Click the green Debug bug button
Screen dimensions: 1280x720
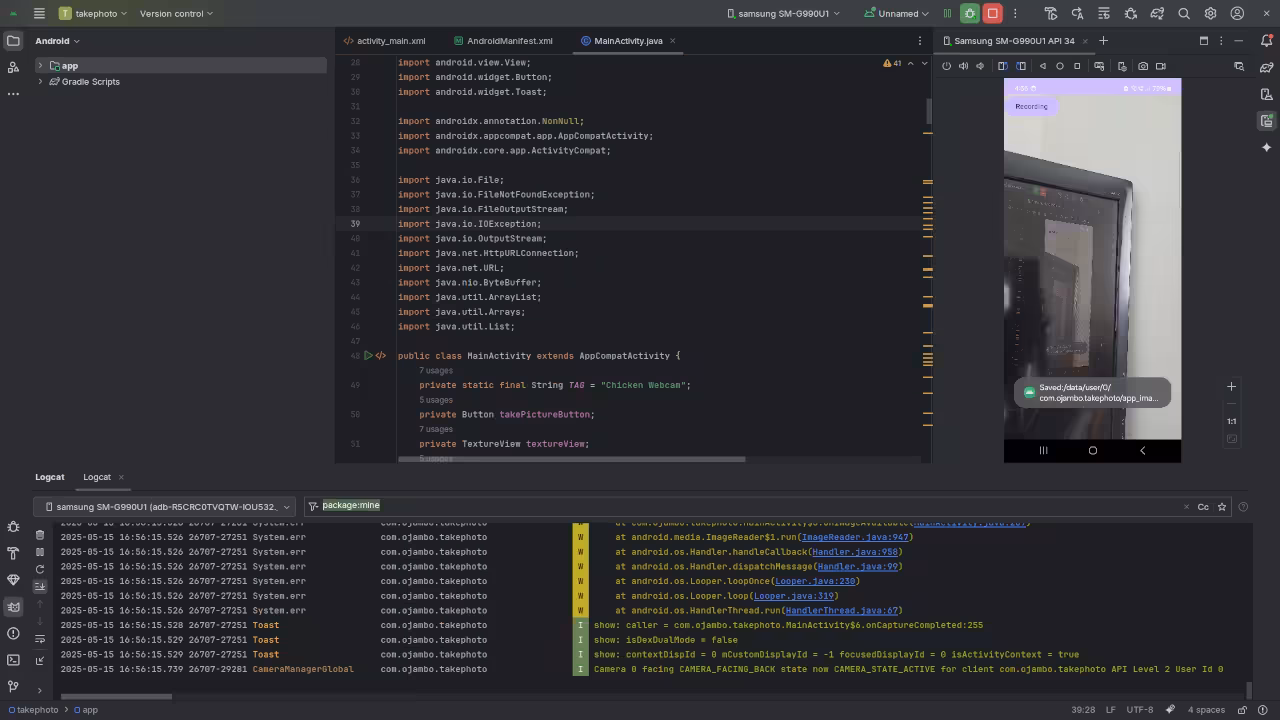tap(969, 14)
